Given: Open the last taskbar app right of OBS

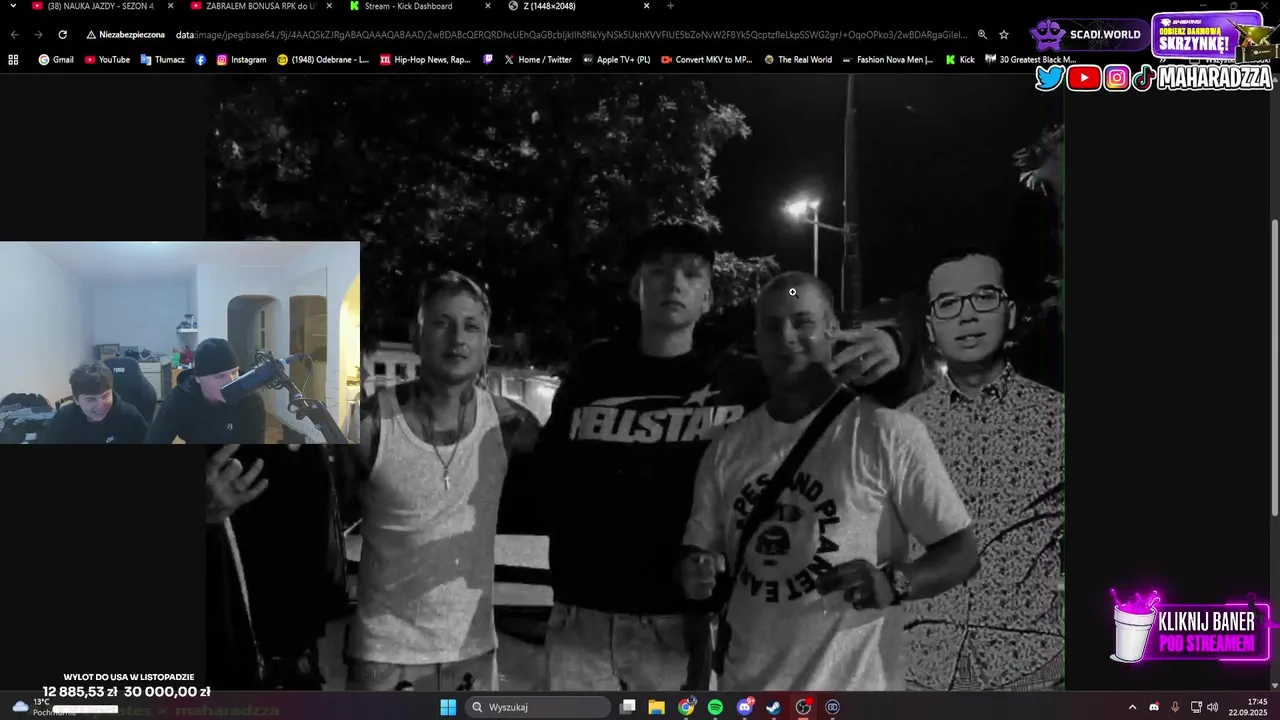Looking at the screenshot, I should (x=832, y=707).
